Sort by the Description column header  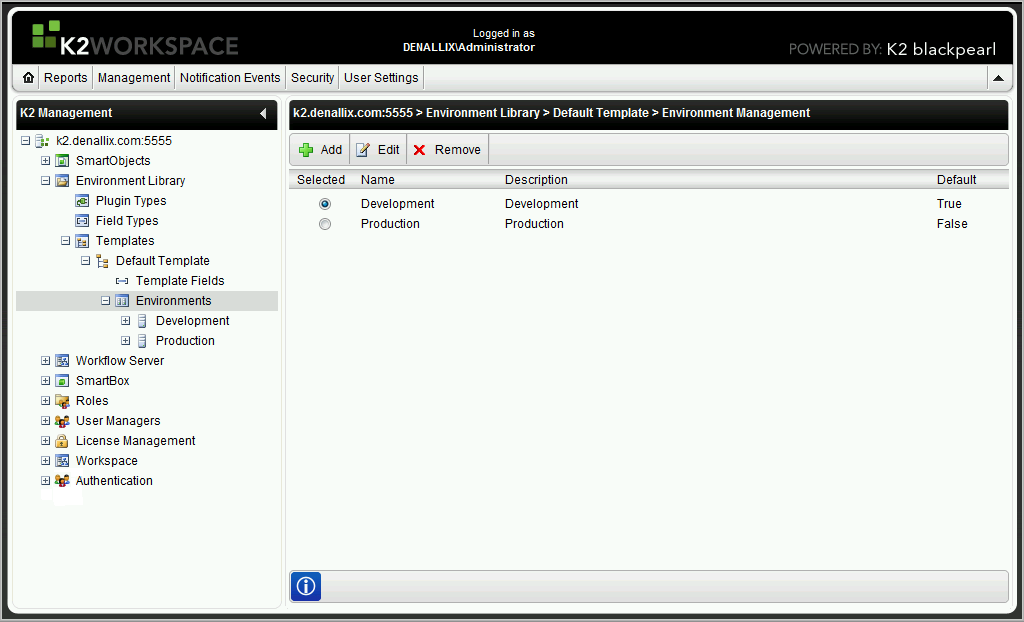pyautogui.click(x=536, y=180)
